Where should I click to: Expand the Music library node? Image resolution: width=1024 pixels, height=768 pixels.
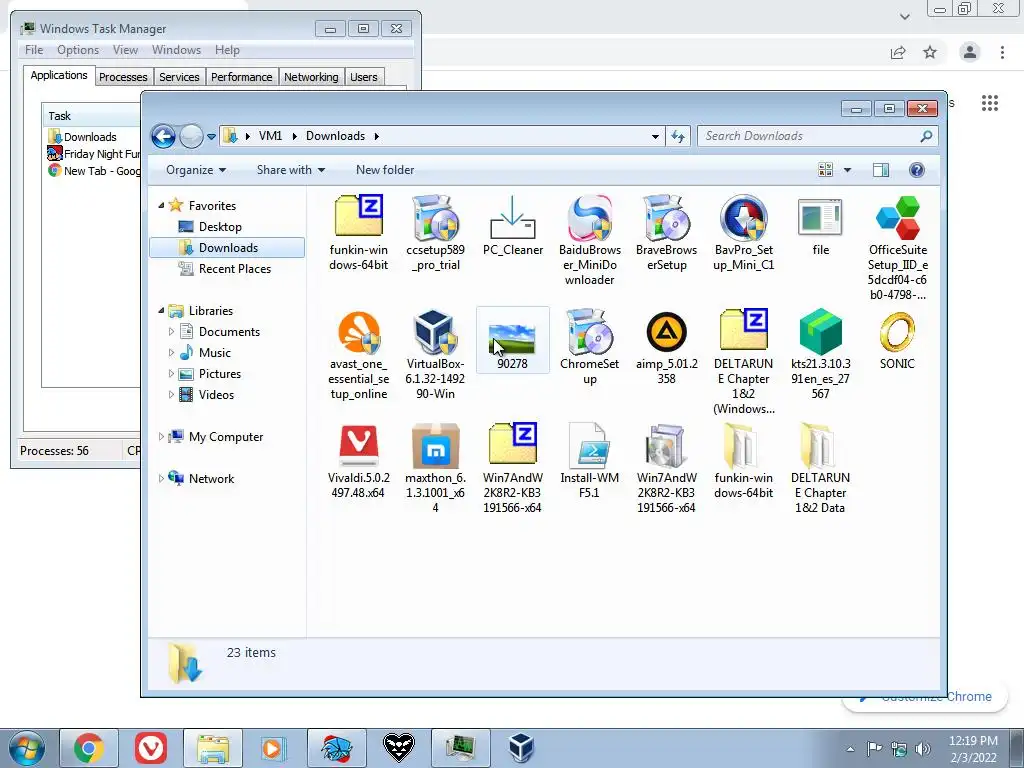click(171, 353)
